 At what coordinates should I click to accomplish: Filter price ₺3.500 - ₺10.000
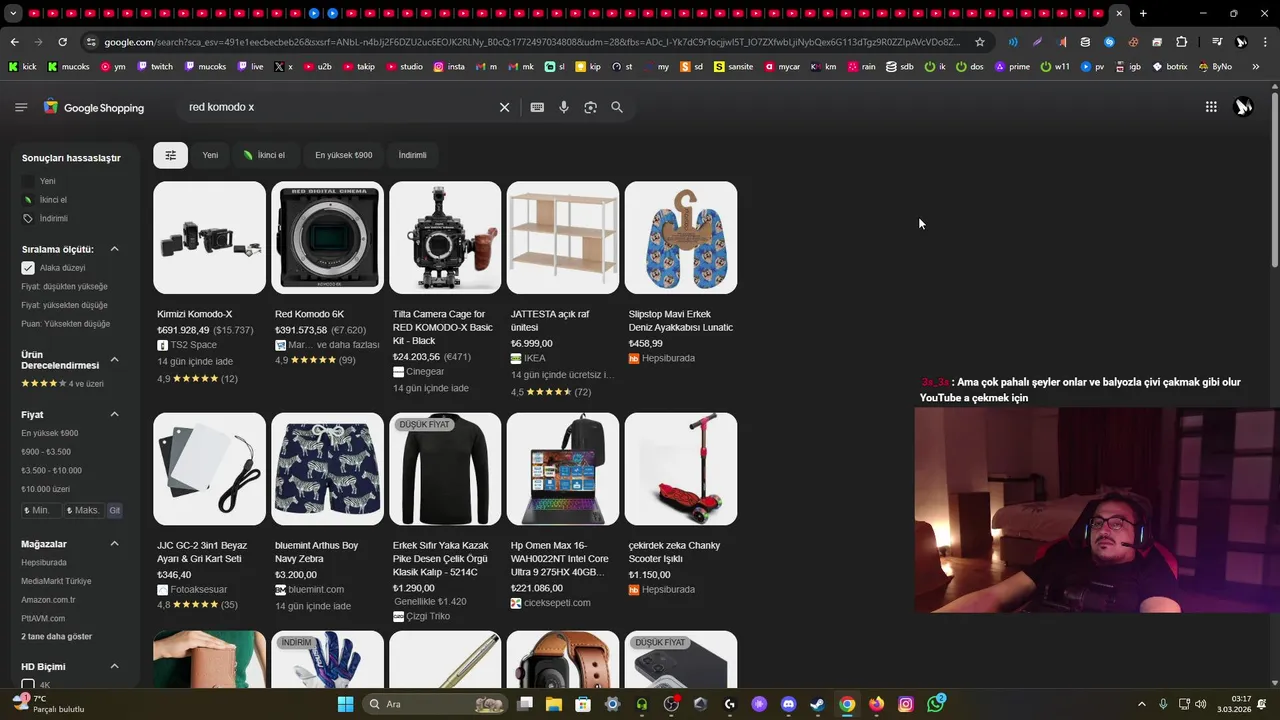pos(52,470)
